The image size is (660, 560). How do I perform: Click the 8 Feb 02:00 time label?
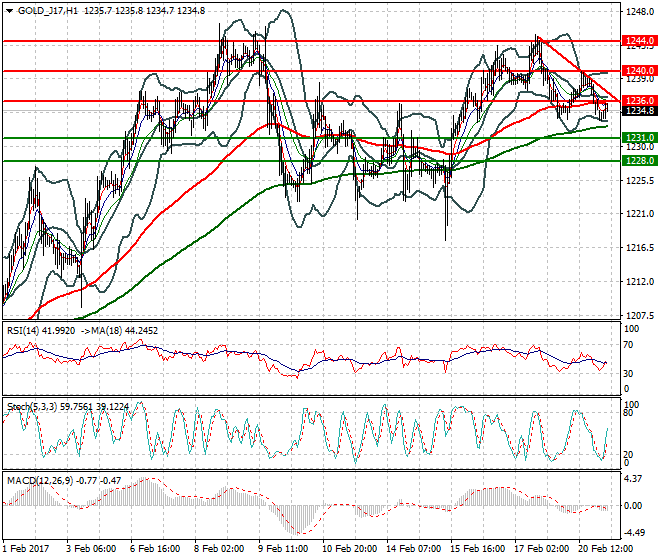[219, 549]
